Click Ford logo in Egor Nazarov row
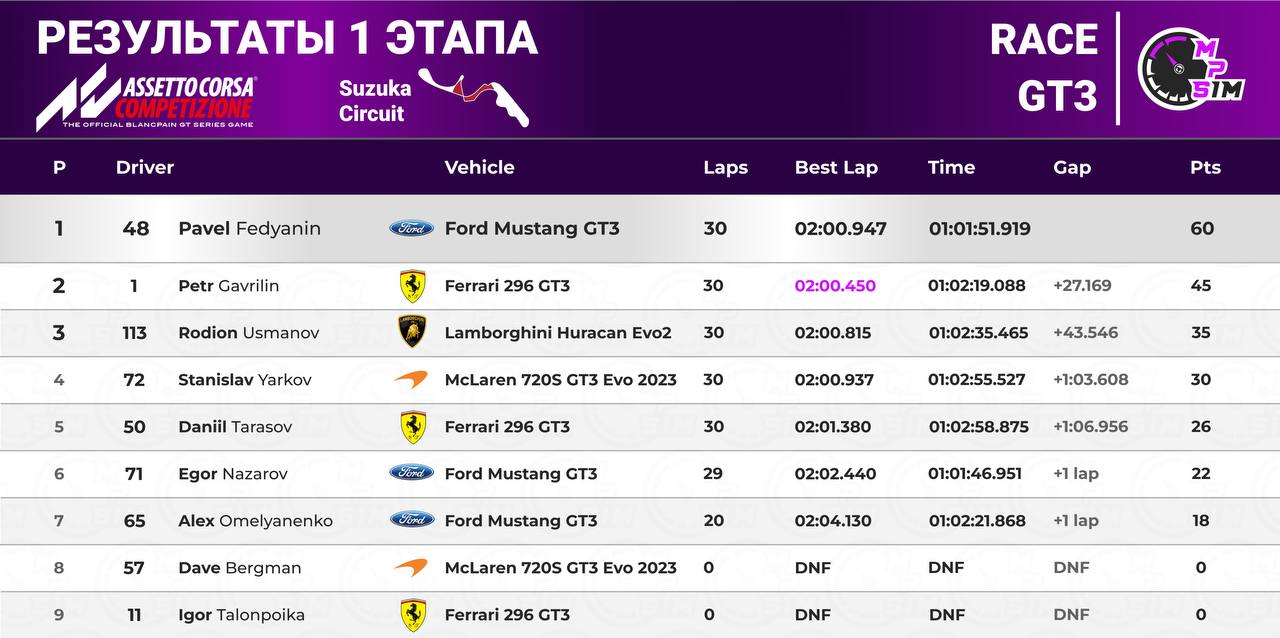The width and height of the screenshot is (1280, 638). (411, 473)
